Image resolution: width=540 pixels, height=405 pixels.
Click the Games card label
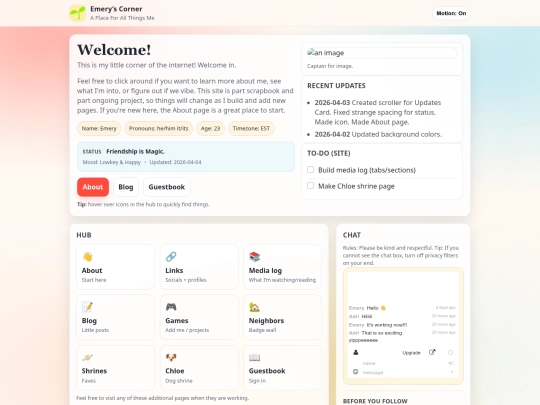(x=177, y=321)
